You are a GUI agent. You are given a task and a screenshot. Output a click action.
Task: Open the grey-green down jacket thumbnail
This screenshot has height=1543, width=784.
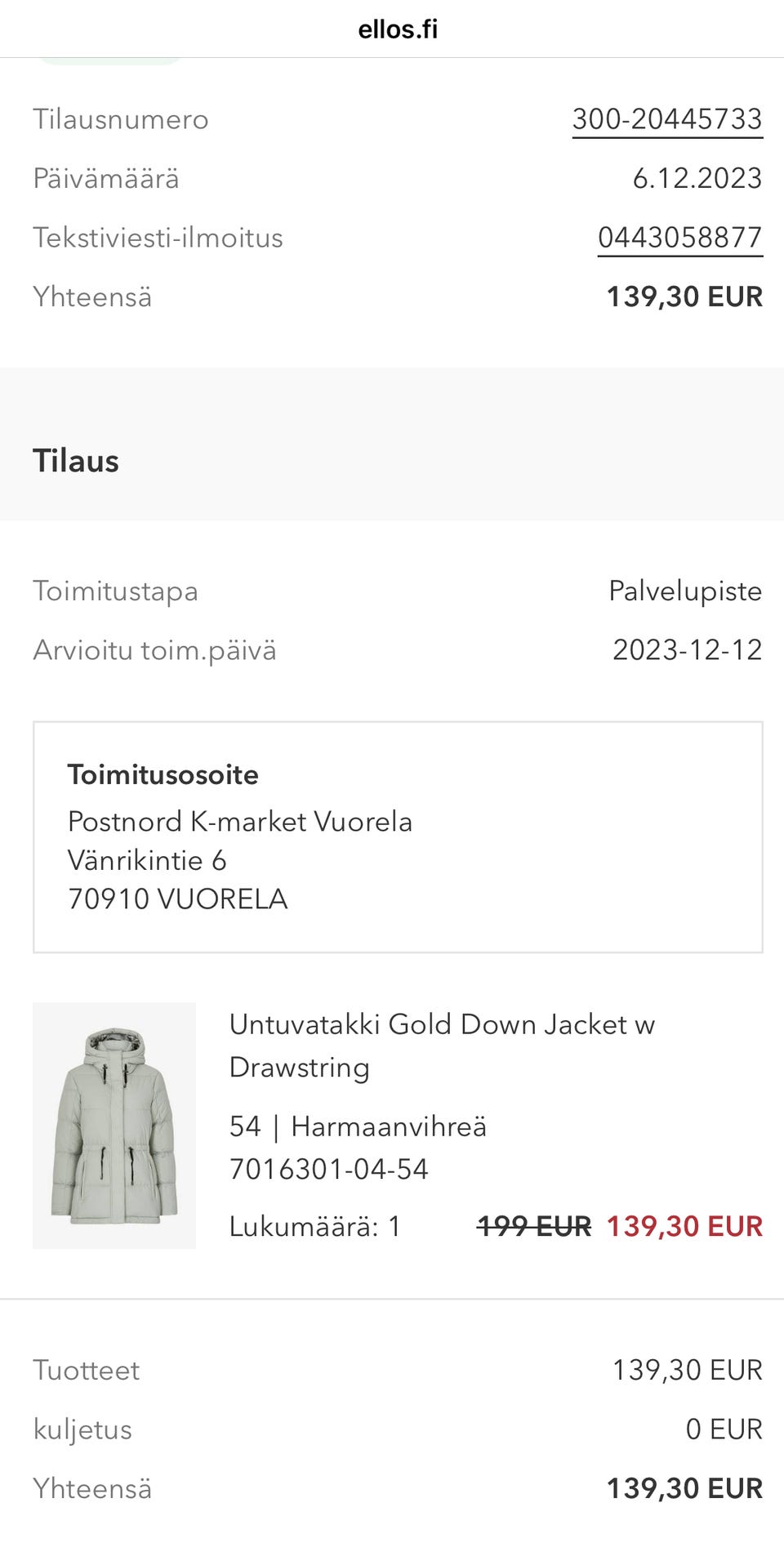pyautogui.click(x=114, y=1125)
